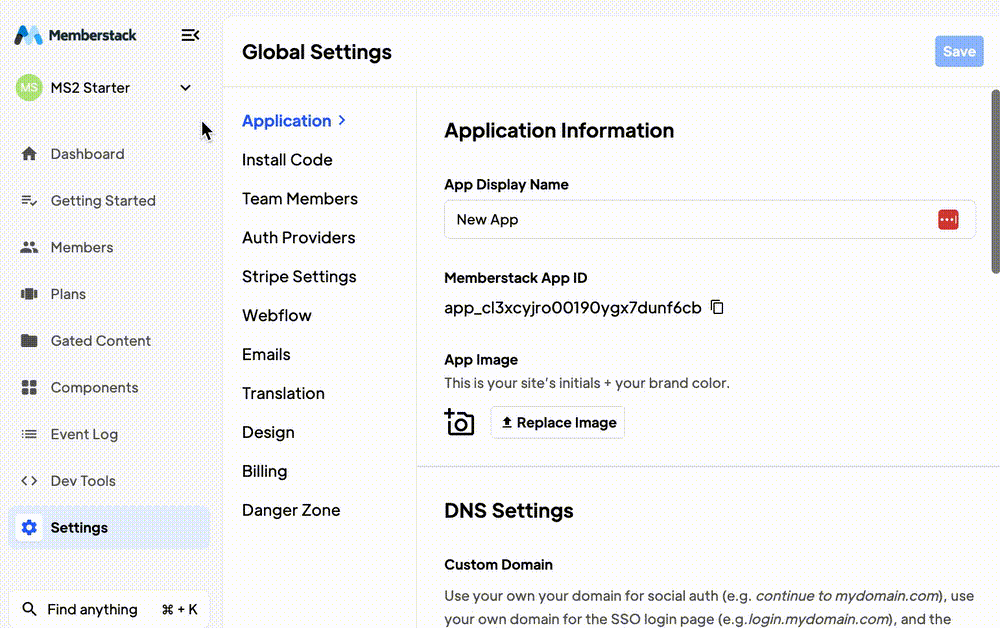Open Design settings
This screenshot has height=628, width=1000.
pyautogui.click(x=268, y=432)
